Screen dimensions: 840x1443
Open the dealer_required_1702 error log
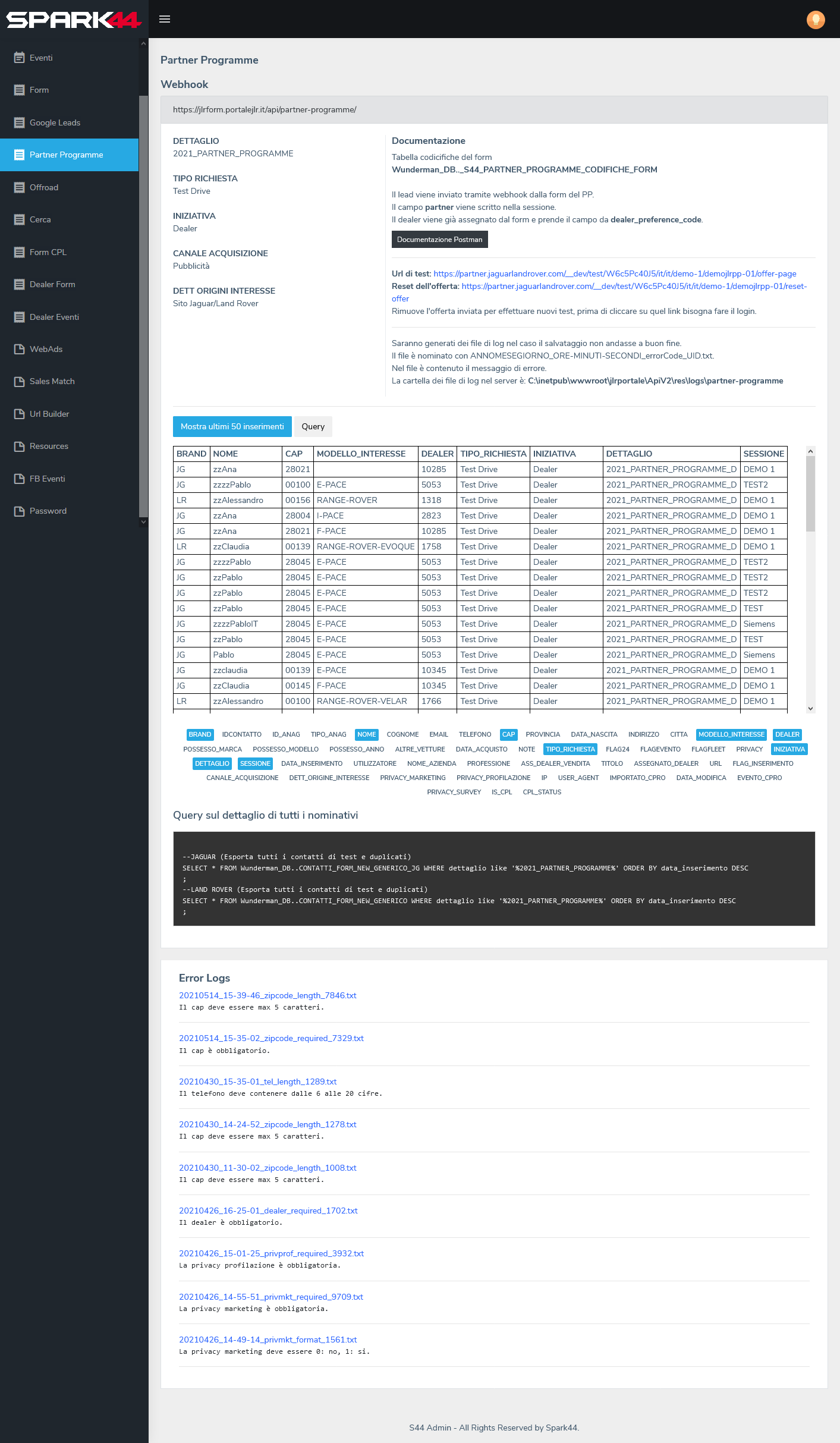(x=268, y=1211)
